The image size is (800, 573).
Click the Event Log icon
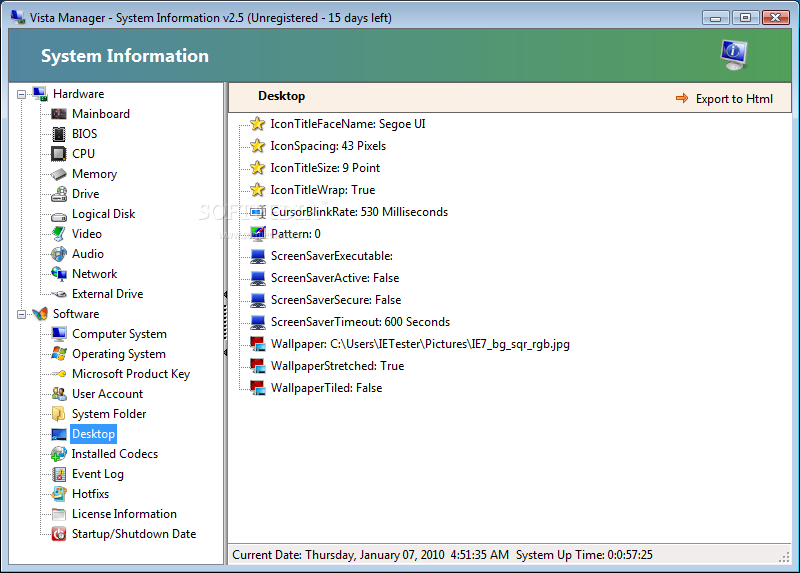59,474
